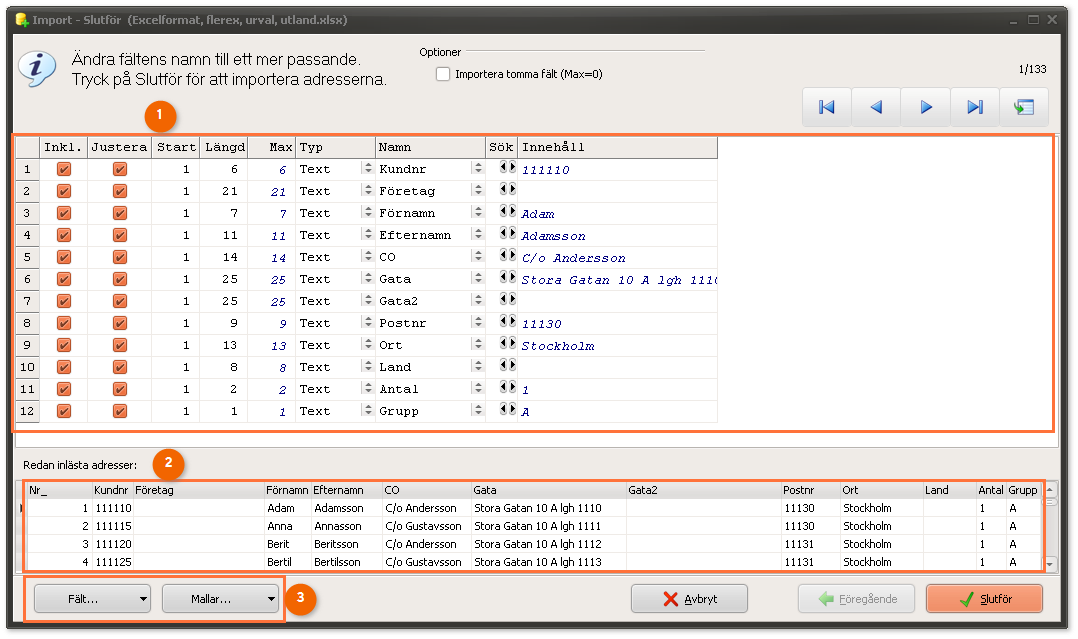Click search arrows for Kundnr row
Viewport: 1078px width, 639px height.
tap(507, 167)
